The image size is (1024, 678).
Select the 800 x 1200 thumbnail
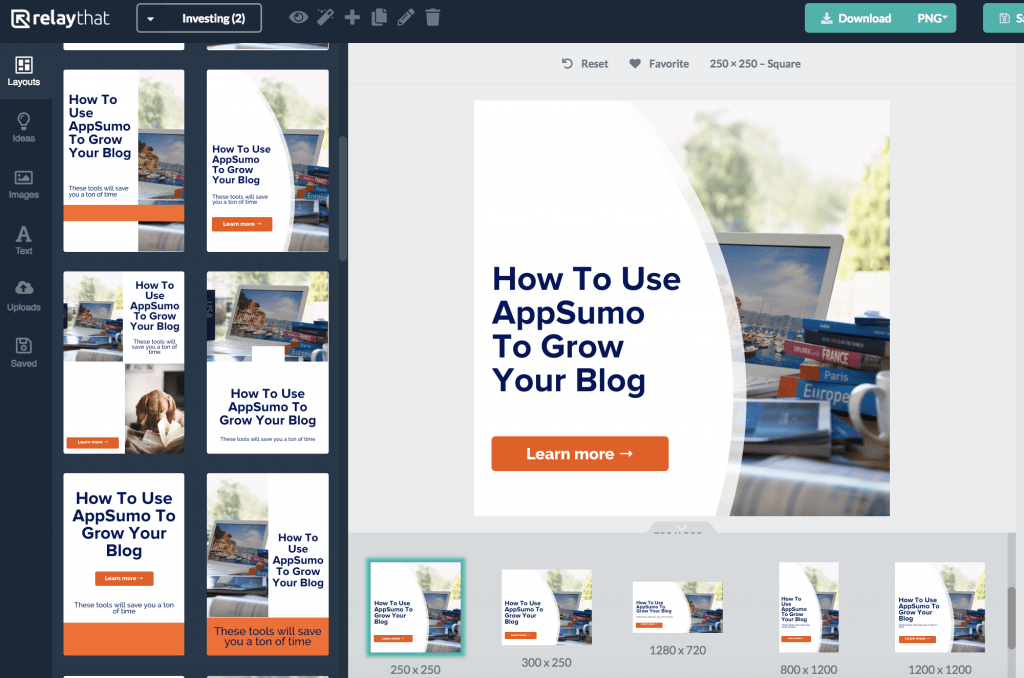[809, 606]
